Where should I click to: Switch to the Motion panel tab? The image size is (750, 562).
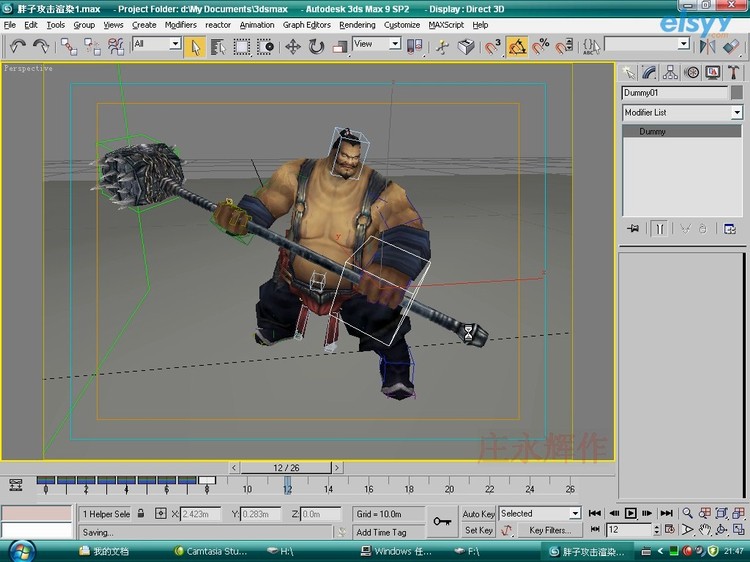coord(691,73)
